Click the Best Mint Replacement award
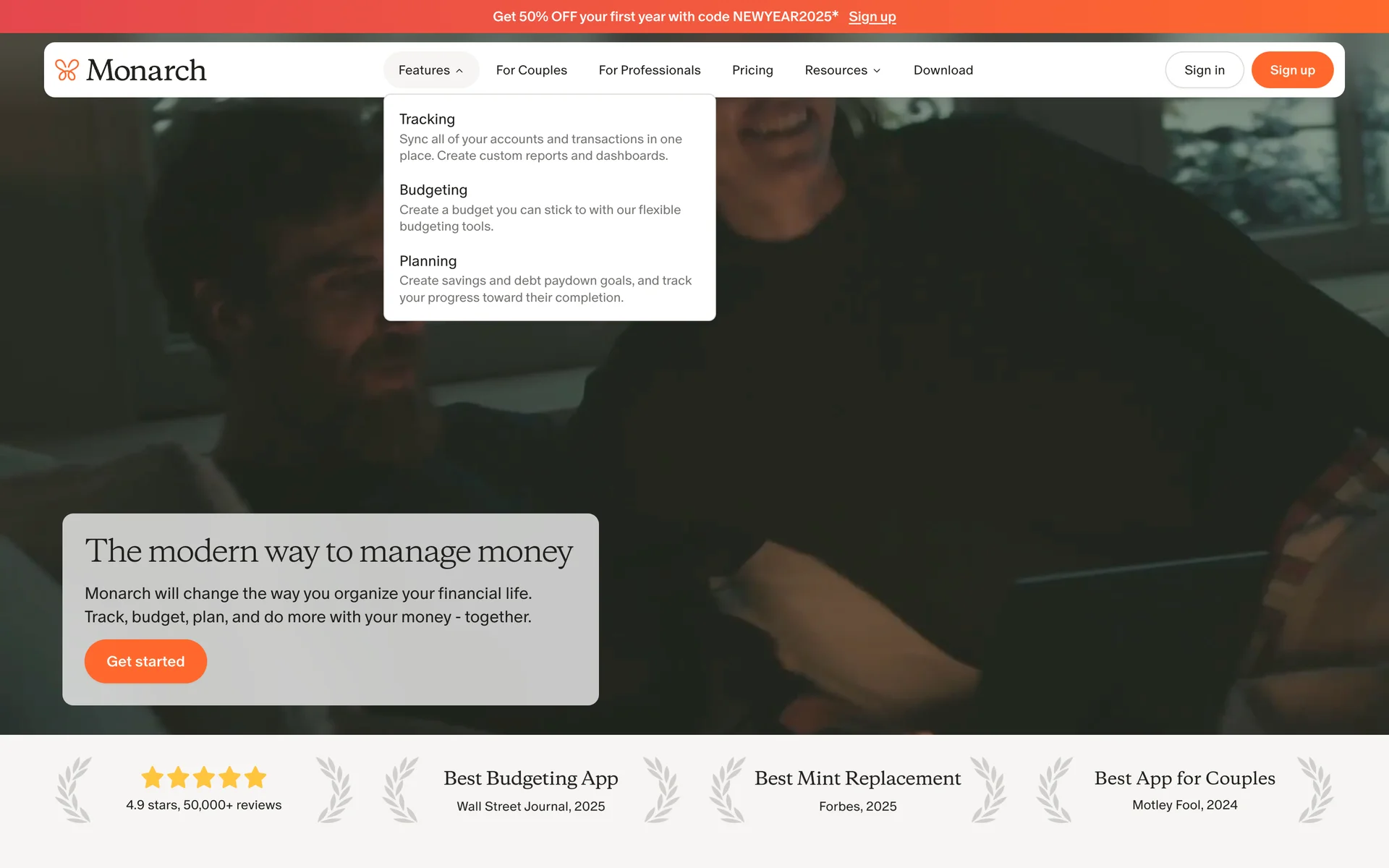 (857, 778)
